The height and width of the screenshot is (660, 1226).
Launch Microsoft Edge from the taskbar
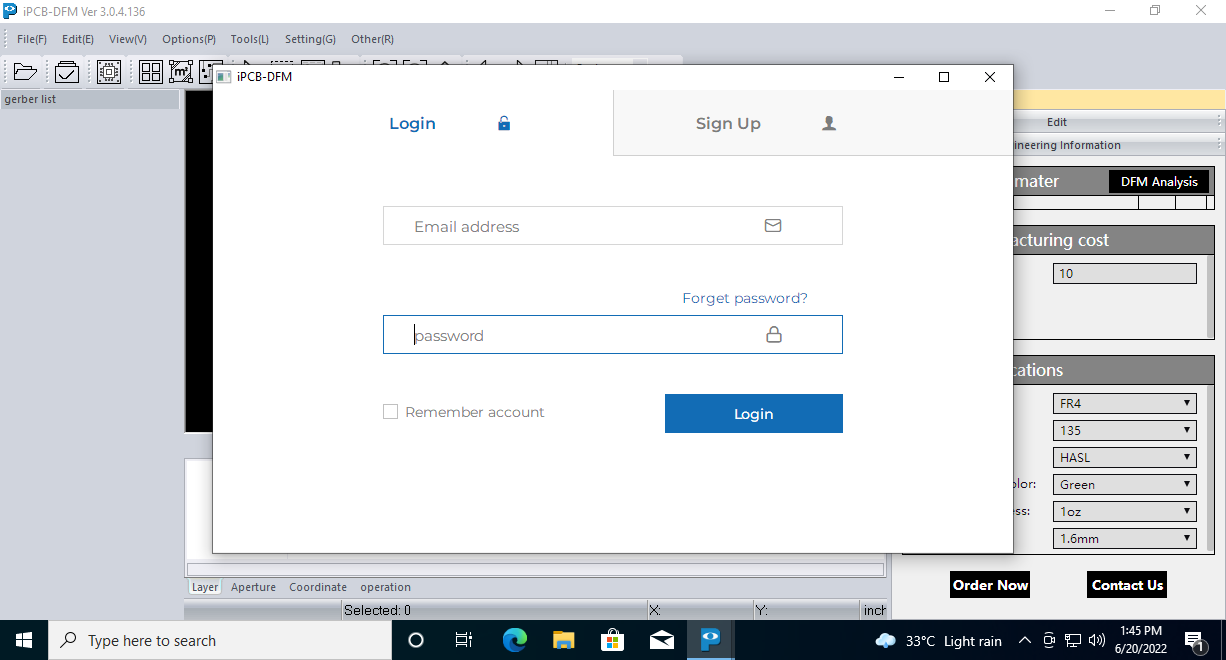pyautogui.click(x=514, y=640)
